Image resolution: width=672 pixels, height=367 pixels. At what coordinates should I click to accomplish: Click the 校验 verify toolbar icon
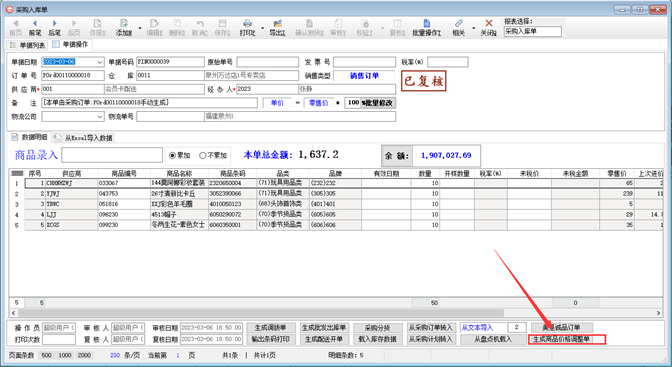[365, 24]
